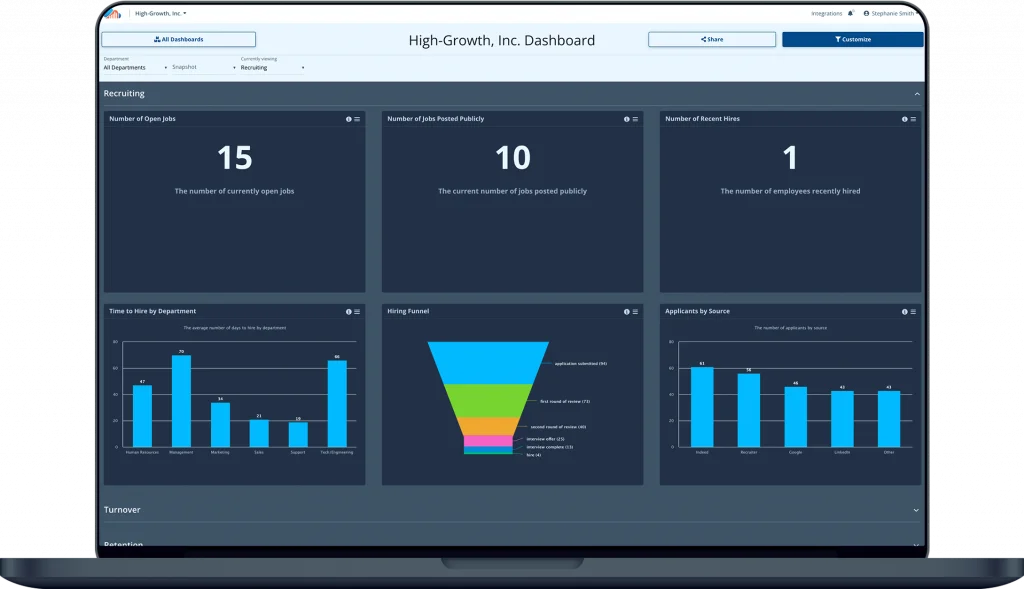Viewport: 1024px width, 589px height.
Task: Open the menu icon on Number of Open Jobs
Action: point(357,119)
